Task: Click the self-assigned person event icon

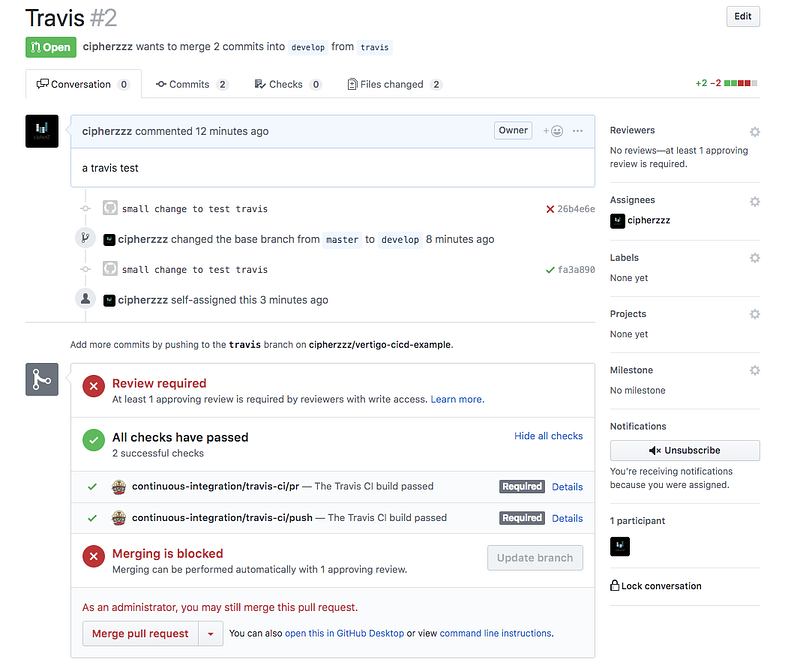Action: pyautogui.click(x=86, y=298)
